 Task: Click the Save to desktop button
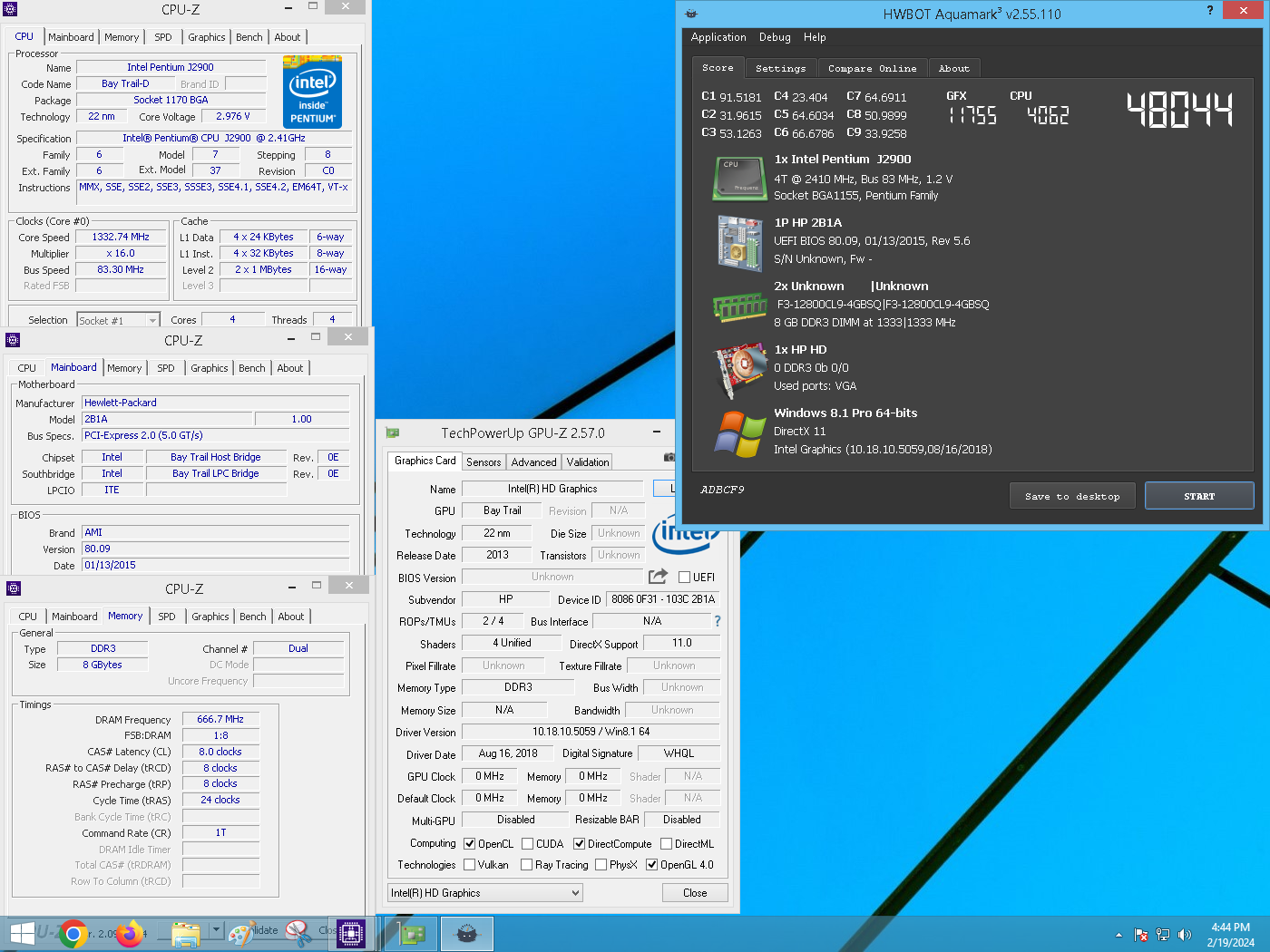click(1072, 496)
